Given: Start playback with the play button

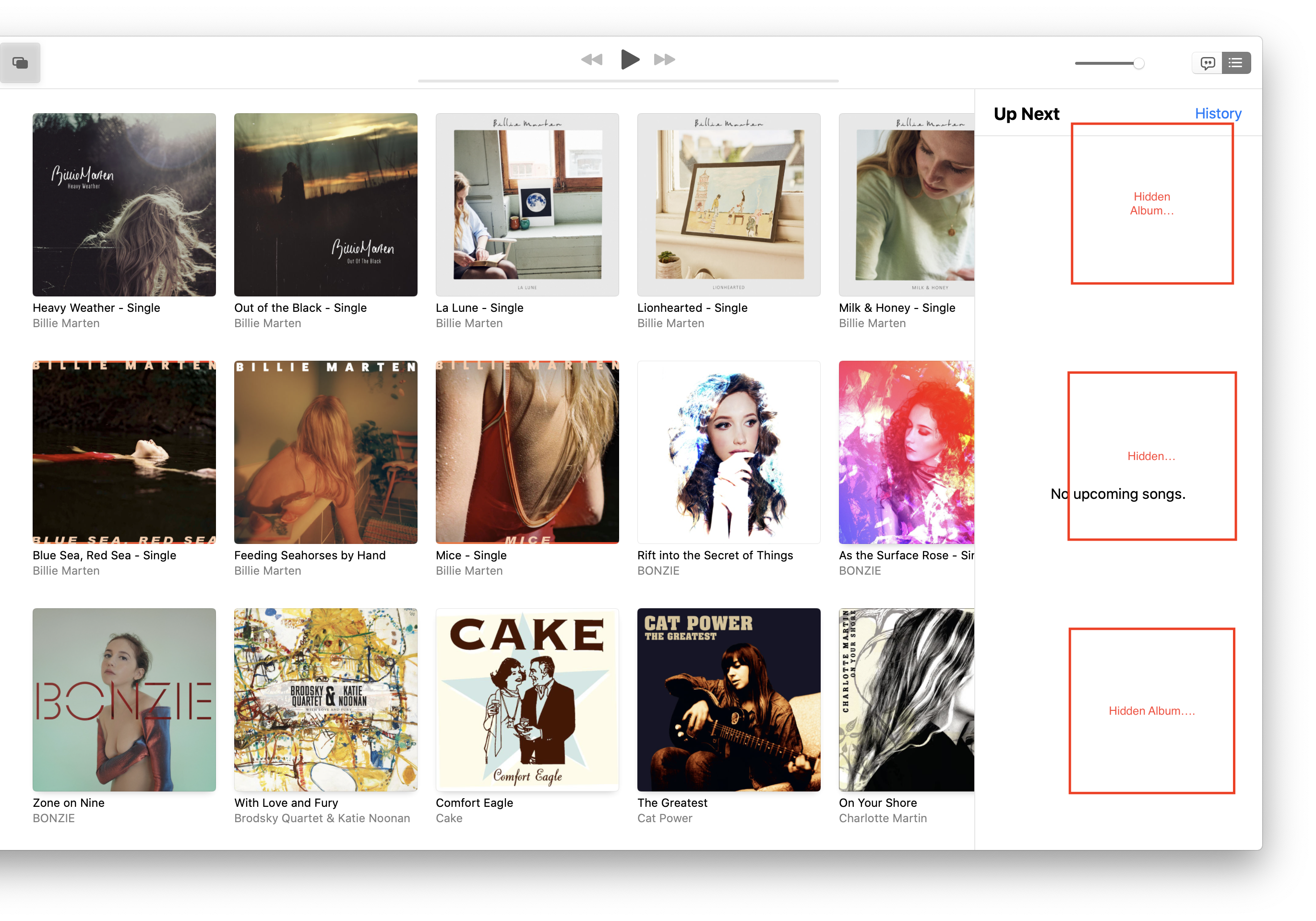Looking at the screenshot, I should coord(630,59).
